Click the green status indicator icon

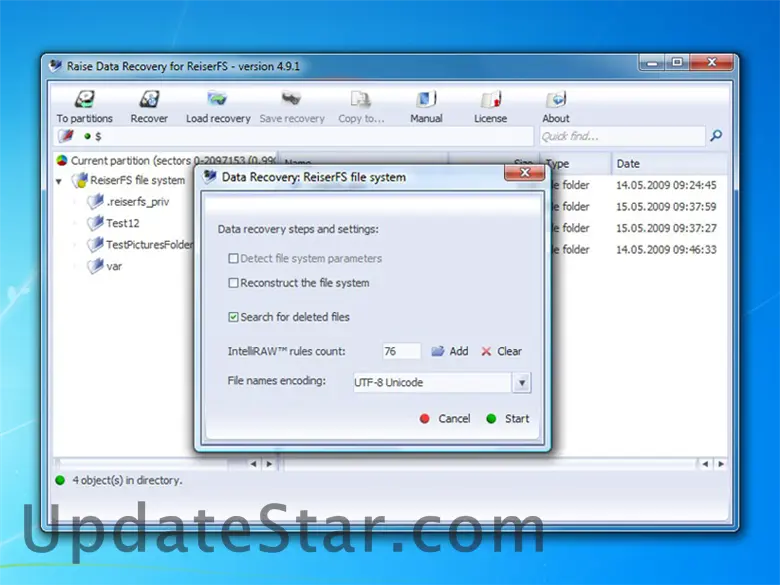[60, 481]
